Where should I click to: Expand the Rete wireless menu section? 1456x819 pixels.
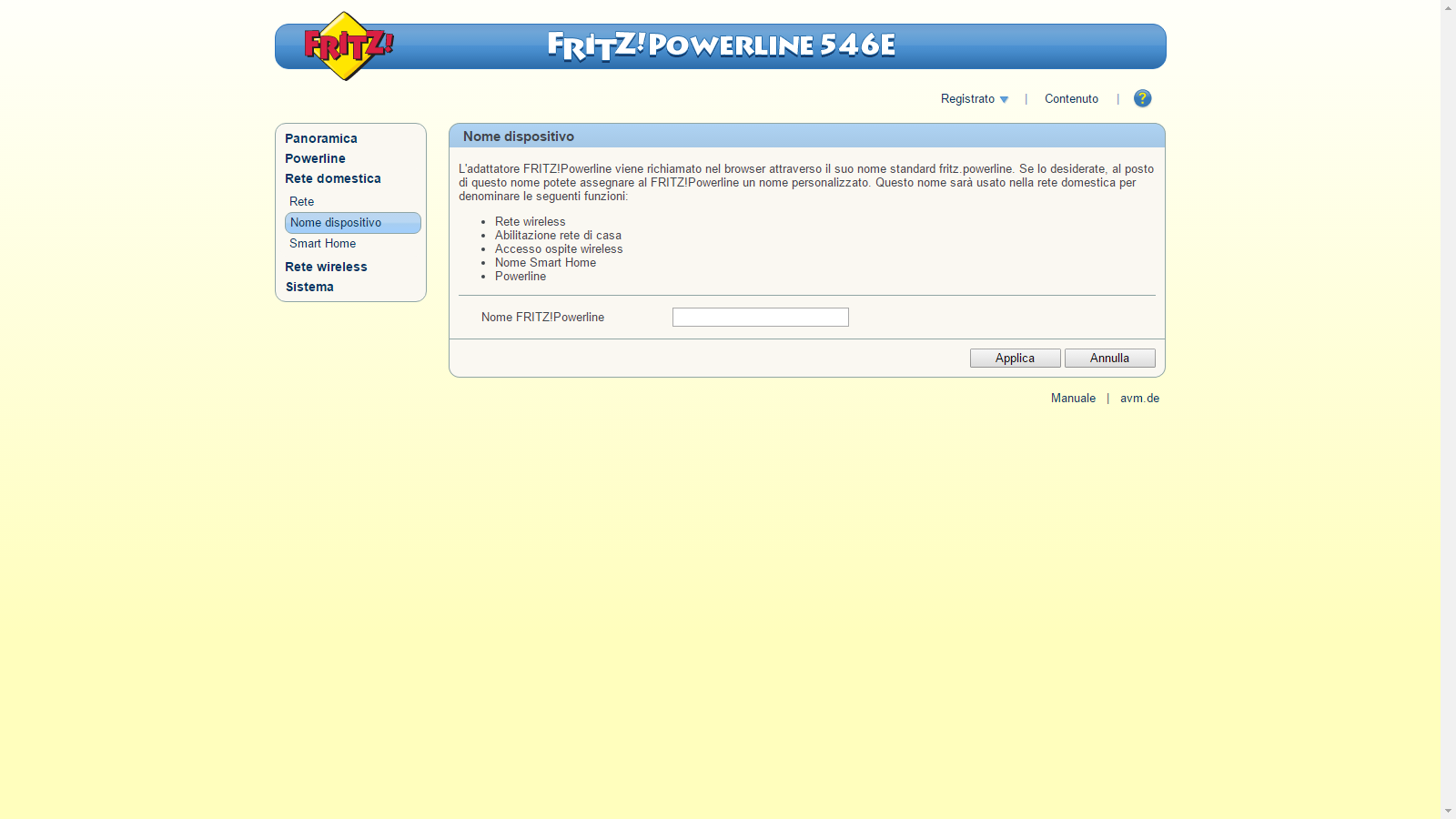(x=326, y=267)
